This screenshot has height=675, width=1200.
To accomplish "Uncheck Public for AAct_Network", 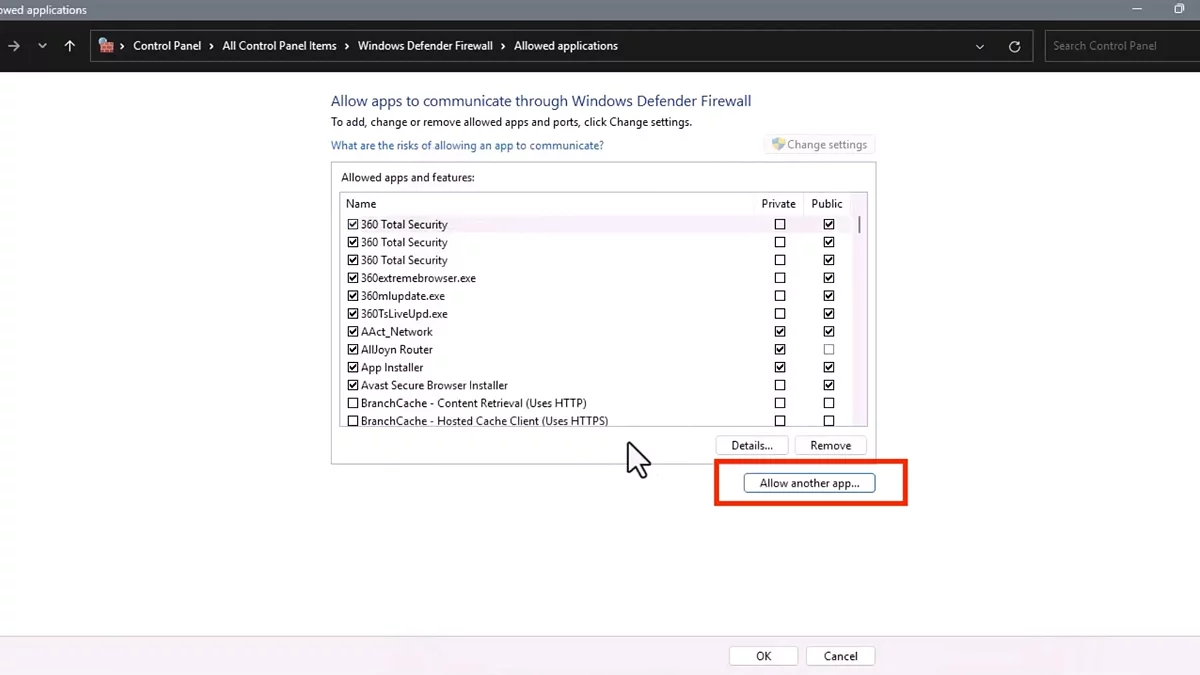I will click(828, 332).
